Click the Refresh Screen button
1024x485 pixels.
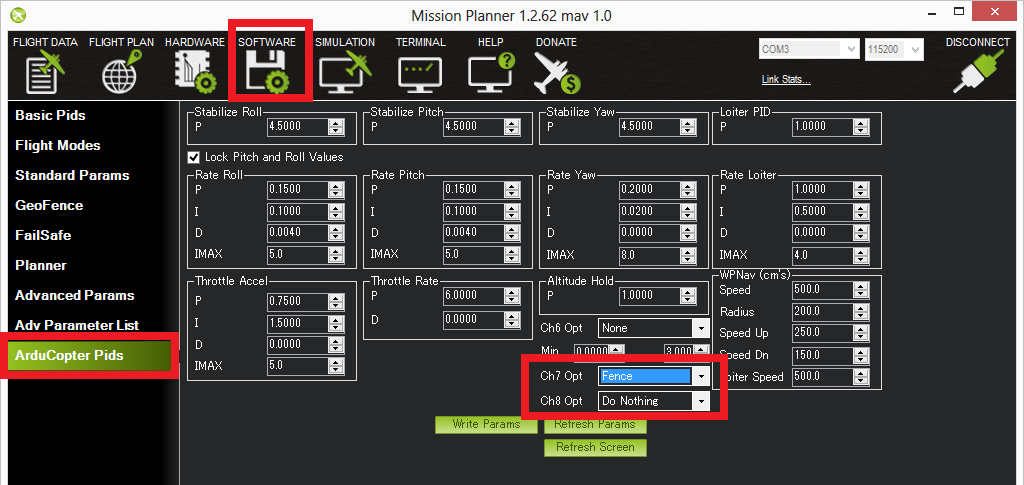pyautogui.click(x=595, y=447)
